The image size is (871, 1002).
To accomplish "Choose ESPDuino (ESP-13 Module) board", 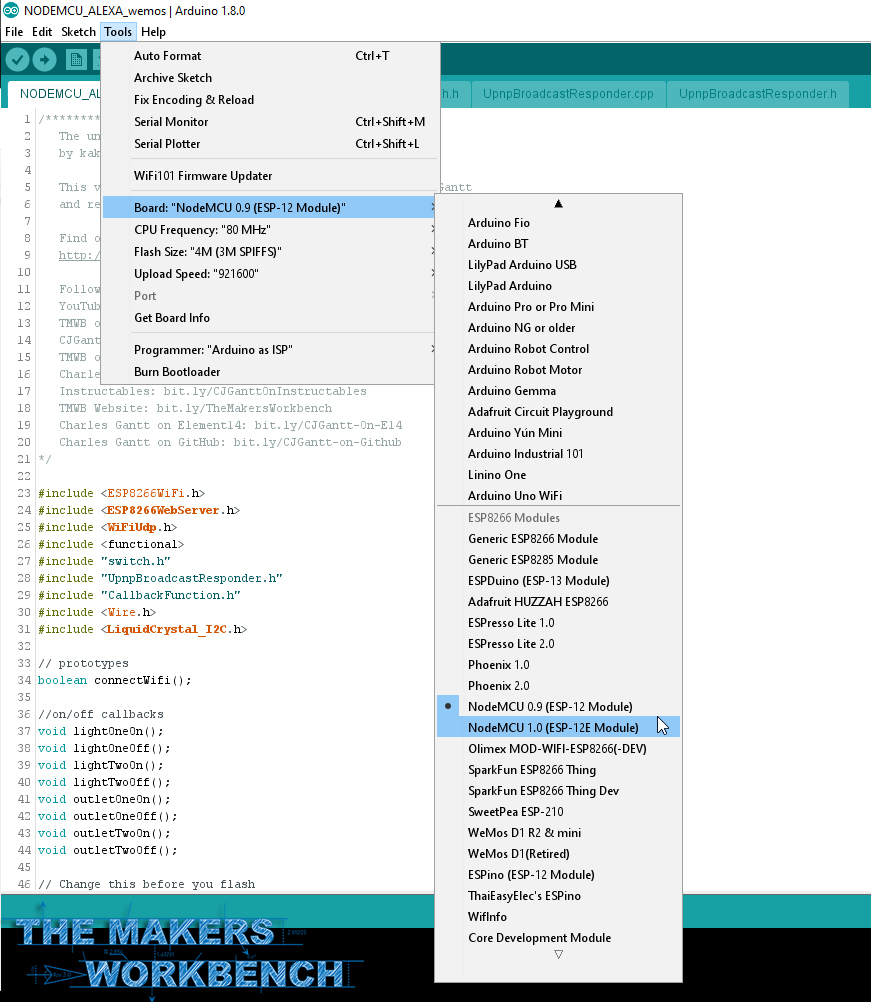I will point(559,580).
